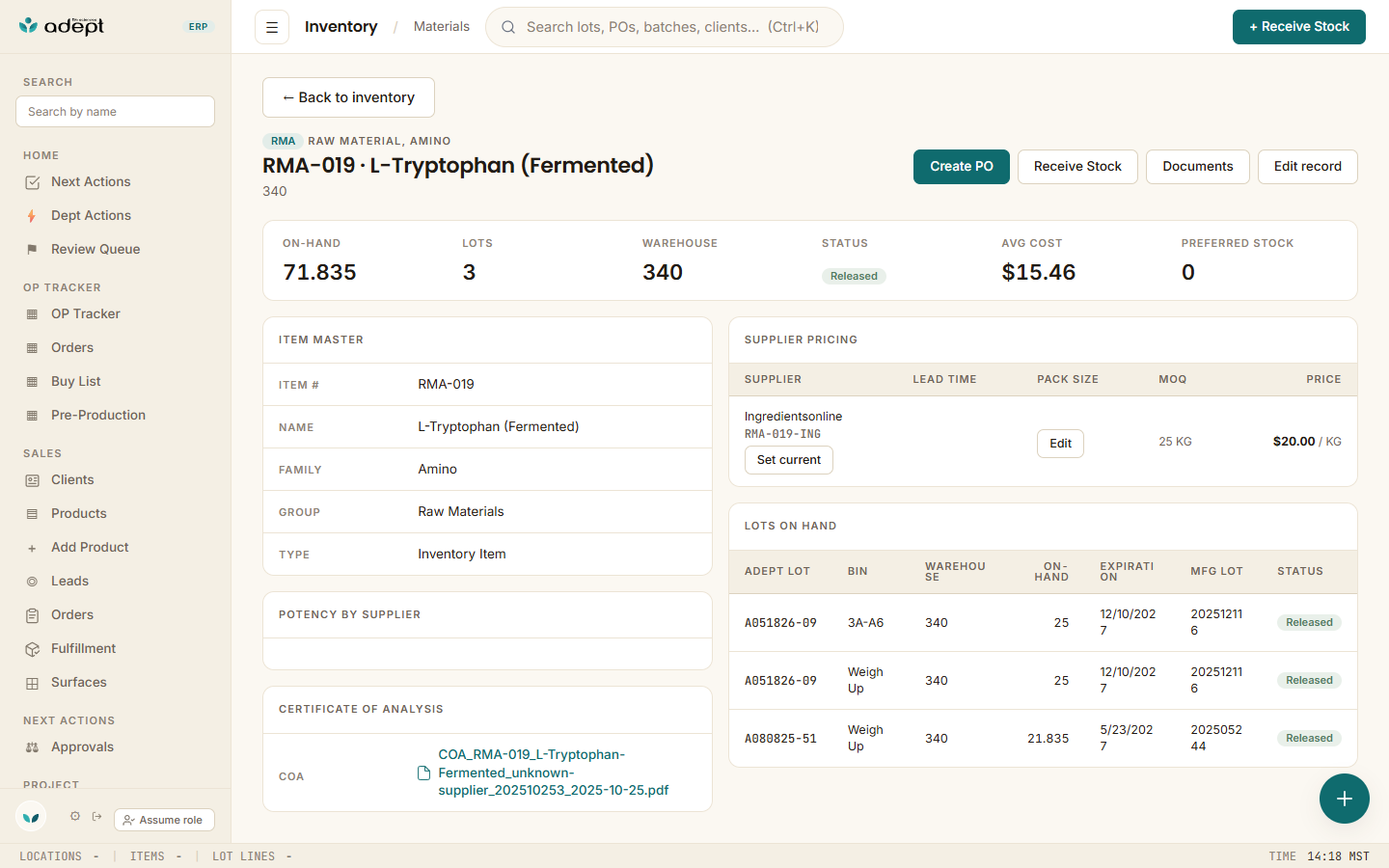
Task: Open the Documents button
Action: pos(1198,167)
